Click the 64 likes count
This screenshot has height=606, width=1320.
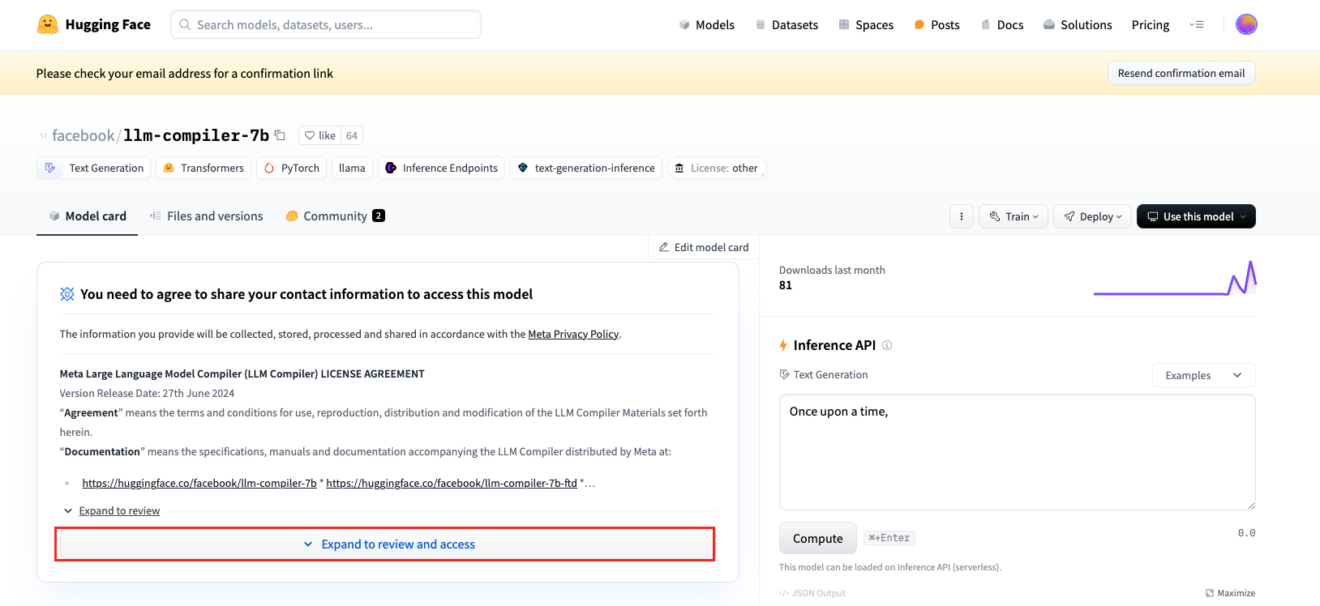point(352,135)
